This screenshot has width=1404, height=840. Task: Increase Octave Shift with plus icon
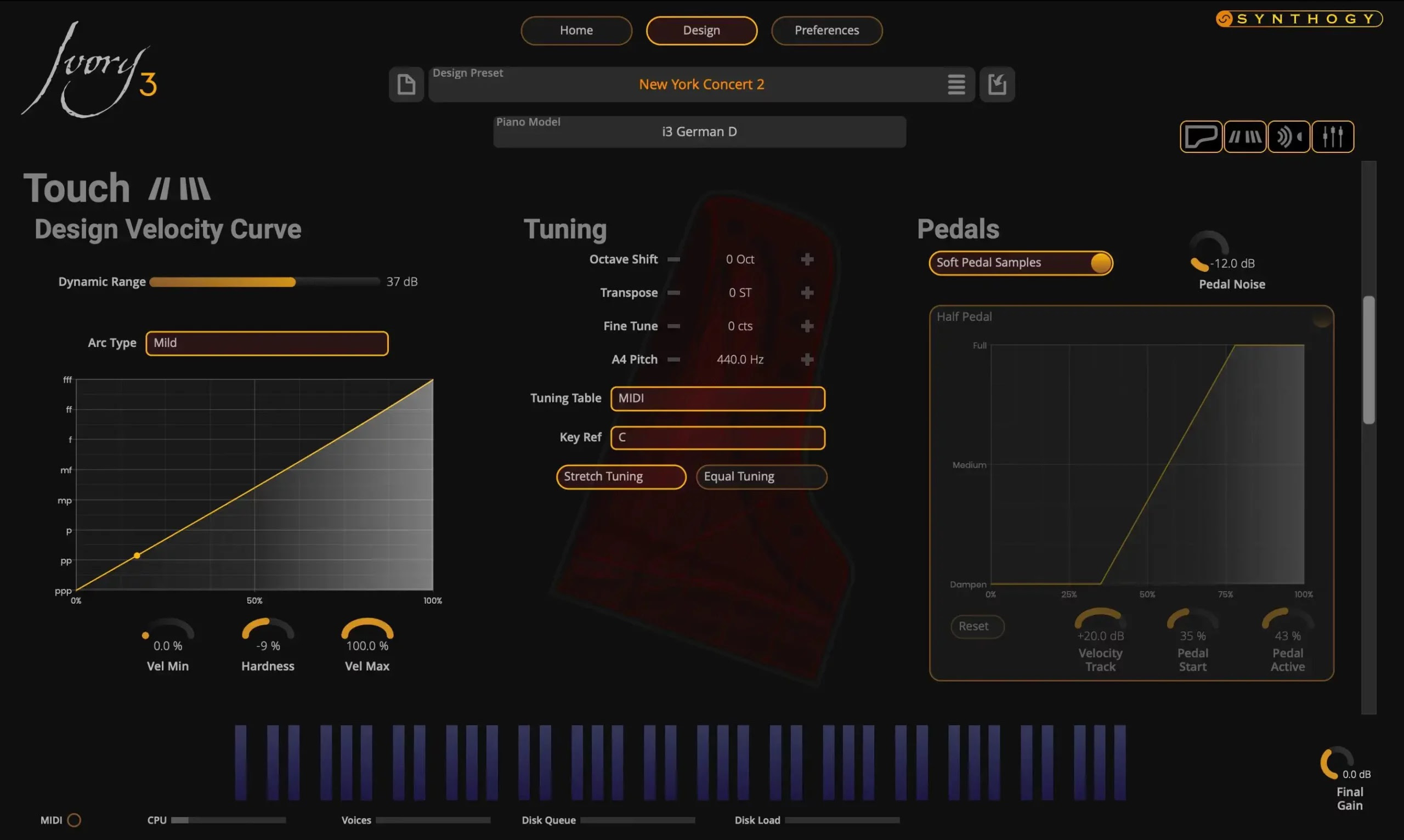(807, 259)
